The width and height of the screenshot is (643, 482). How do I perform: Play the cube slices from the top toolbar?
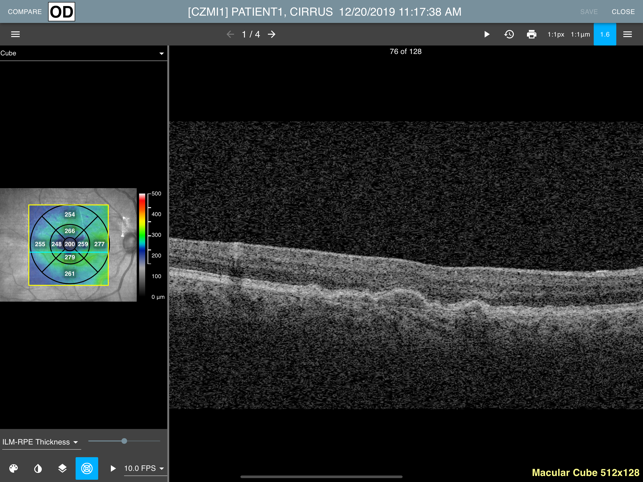tap(486, 34)
